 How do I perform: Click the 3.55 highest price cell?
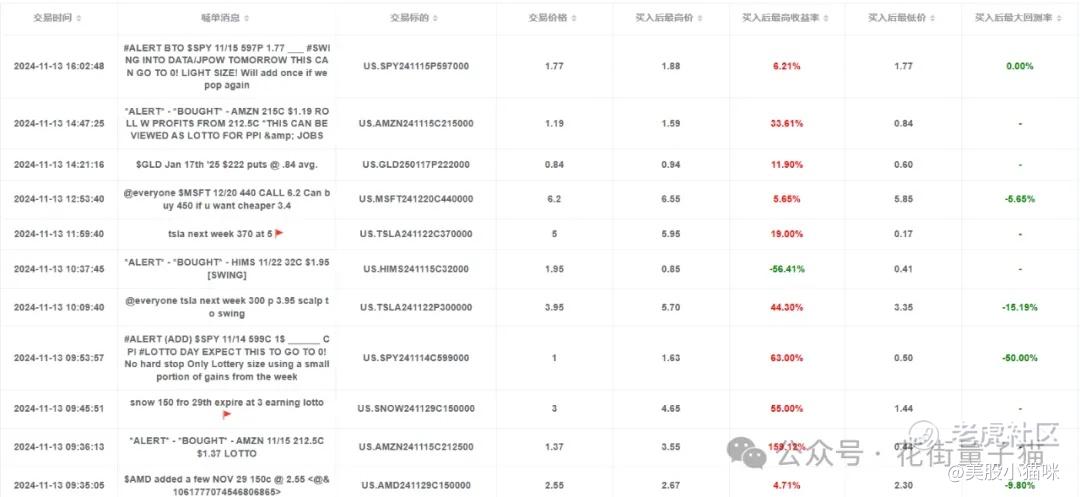tap(670, 447)
